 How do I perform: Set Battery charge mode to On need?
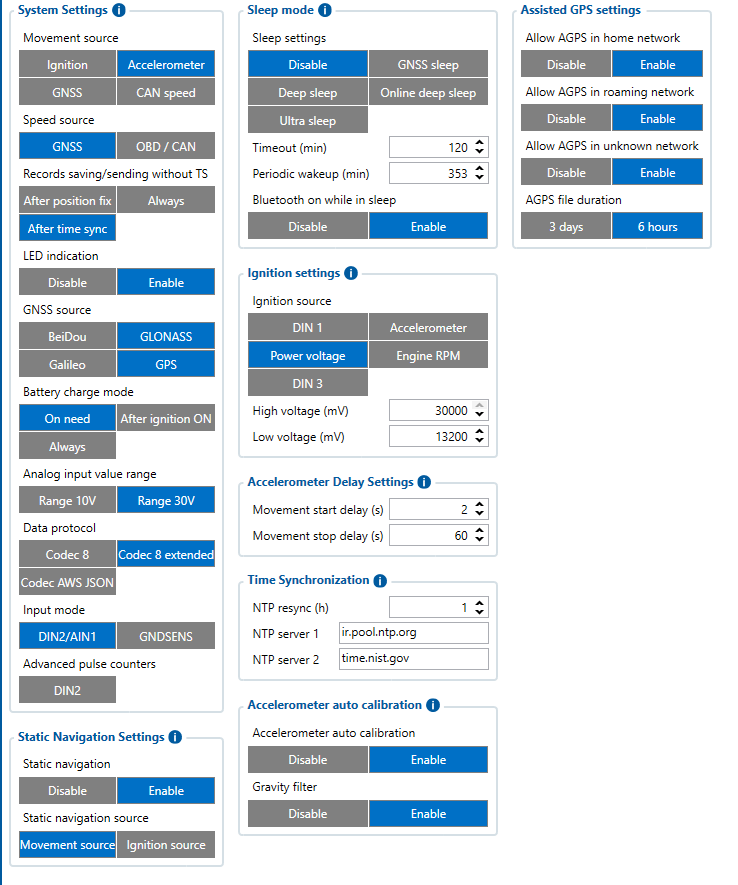pyautogui.click(x=67, y=418)
